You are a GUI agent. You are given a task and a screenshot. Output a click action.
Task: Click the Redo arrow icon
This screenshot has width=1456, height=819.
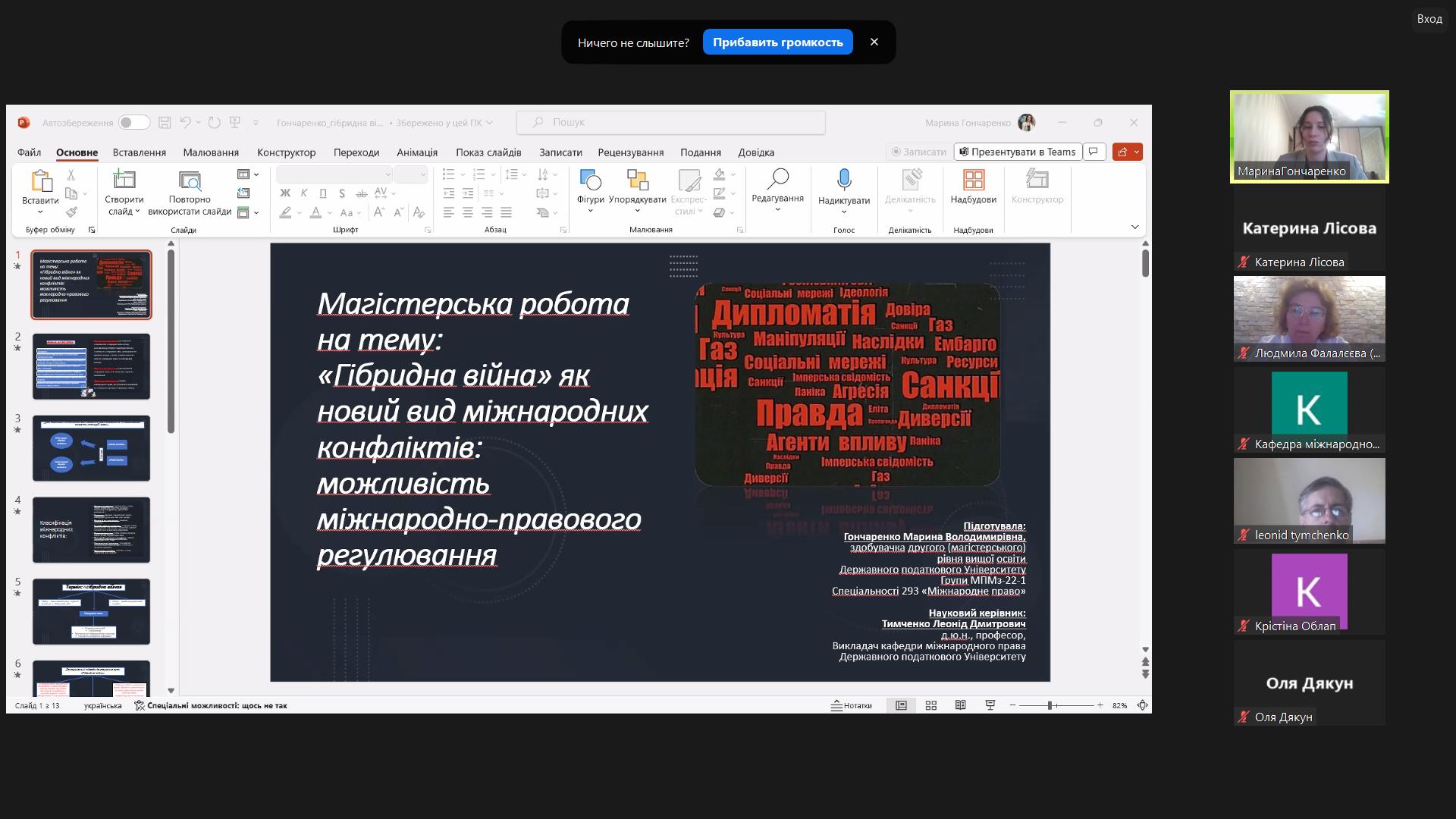tap(214, 122)
